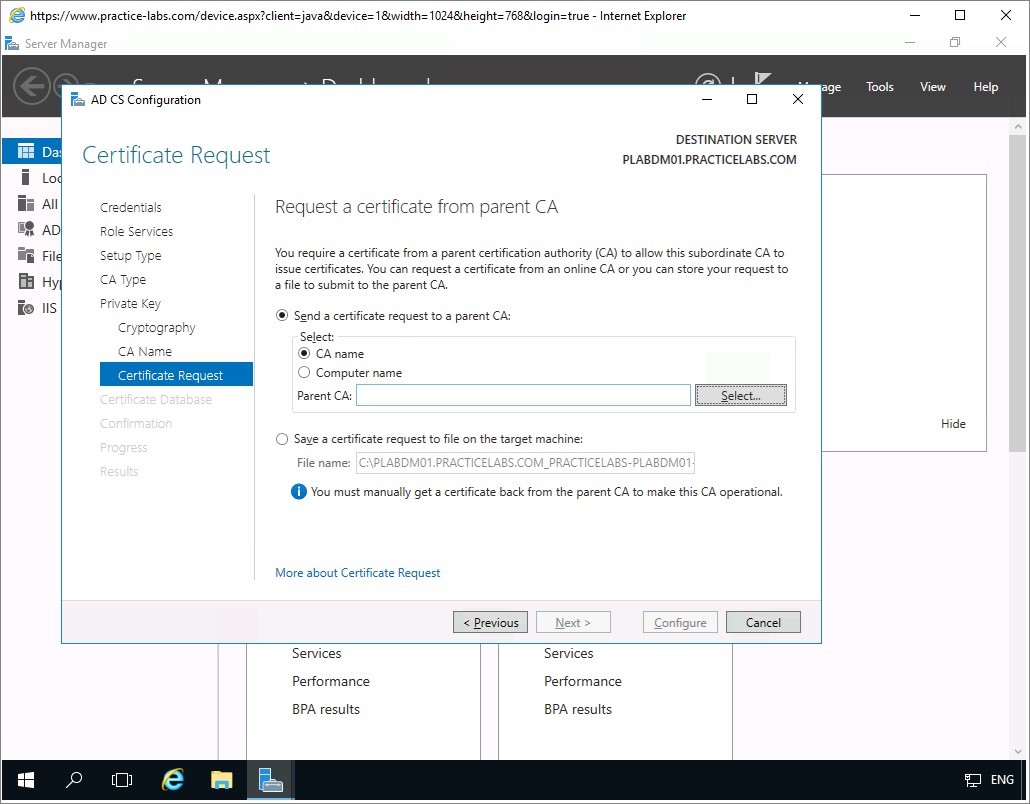Open the Cryptography wizard step
1030x804 pixels.
coord(156,328)
